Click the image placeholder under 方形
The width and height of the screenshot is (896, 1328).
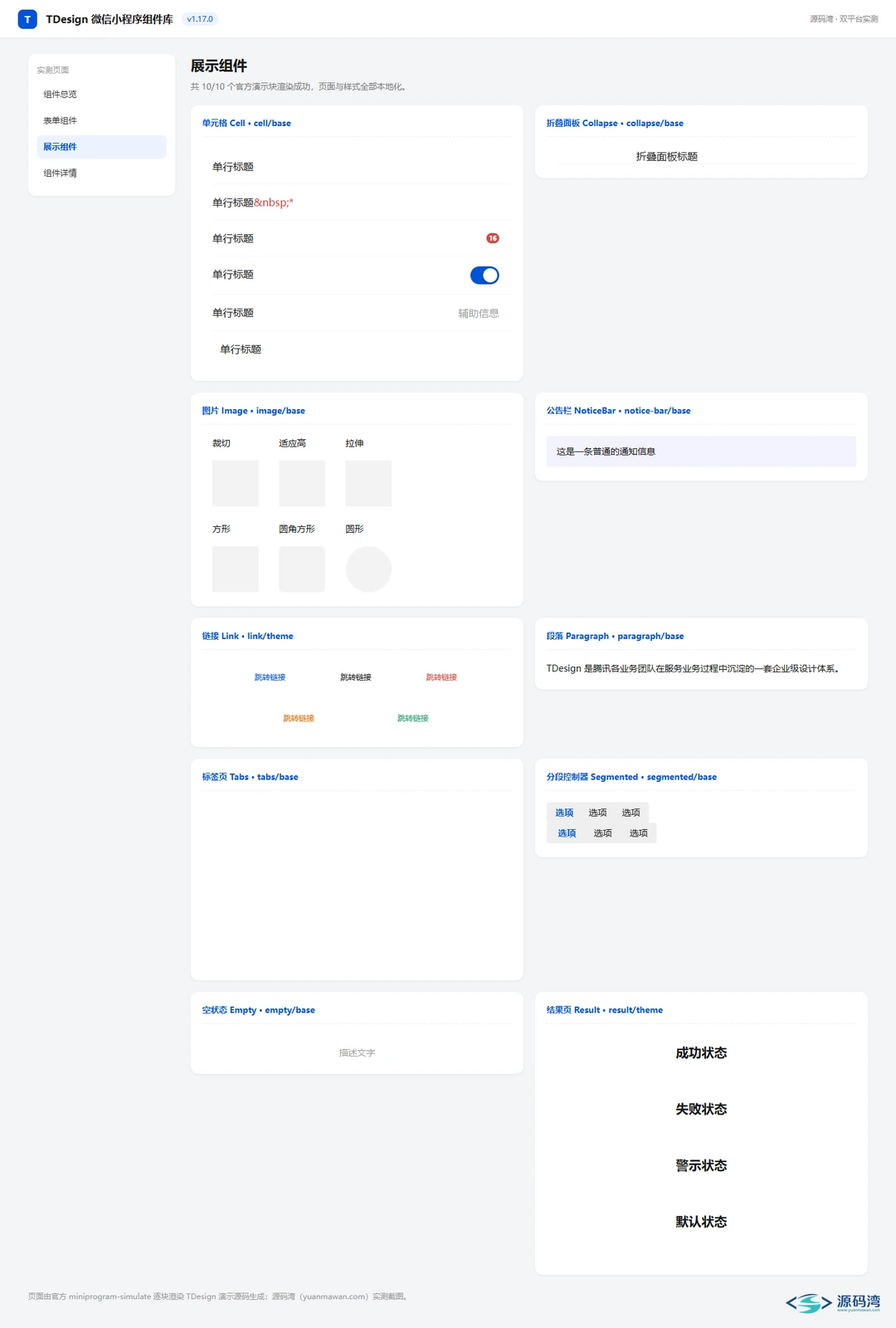236,569
